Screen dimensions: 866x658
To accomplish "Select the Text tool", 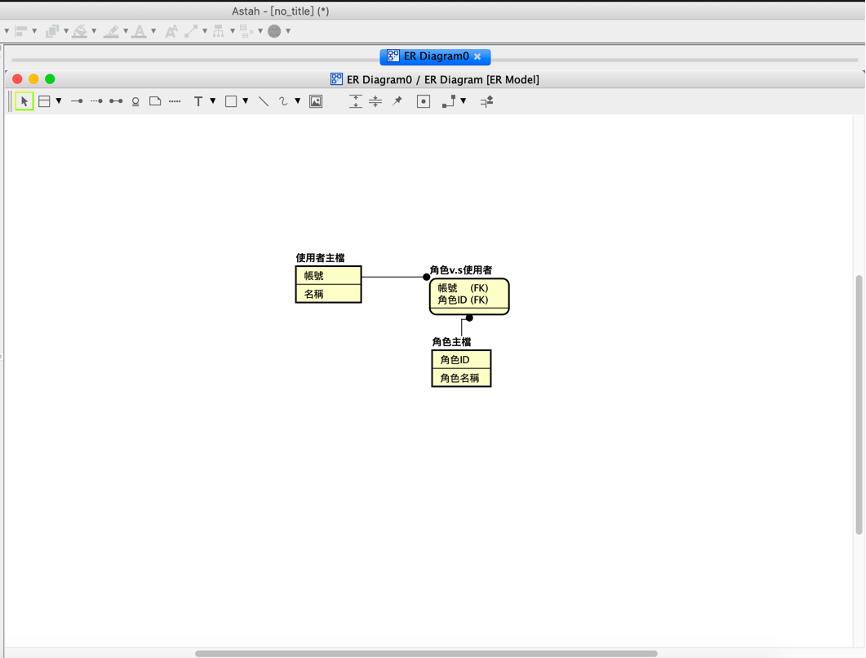I will [198, 101].
